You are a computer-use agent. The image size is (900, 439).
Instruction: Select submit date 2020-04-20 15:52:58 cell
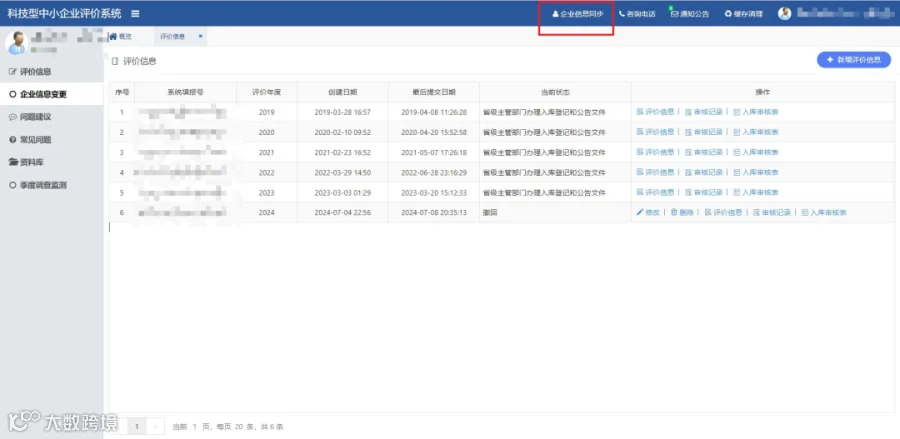coord(434,132)
